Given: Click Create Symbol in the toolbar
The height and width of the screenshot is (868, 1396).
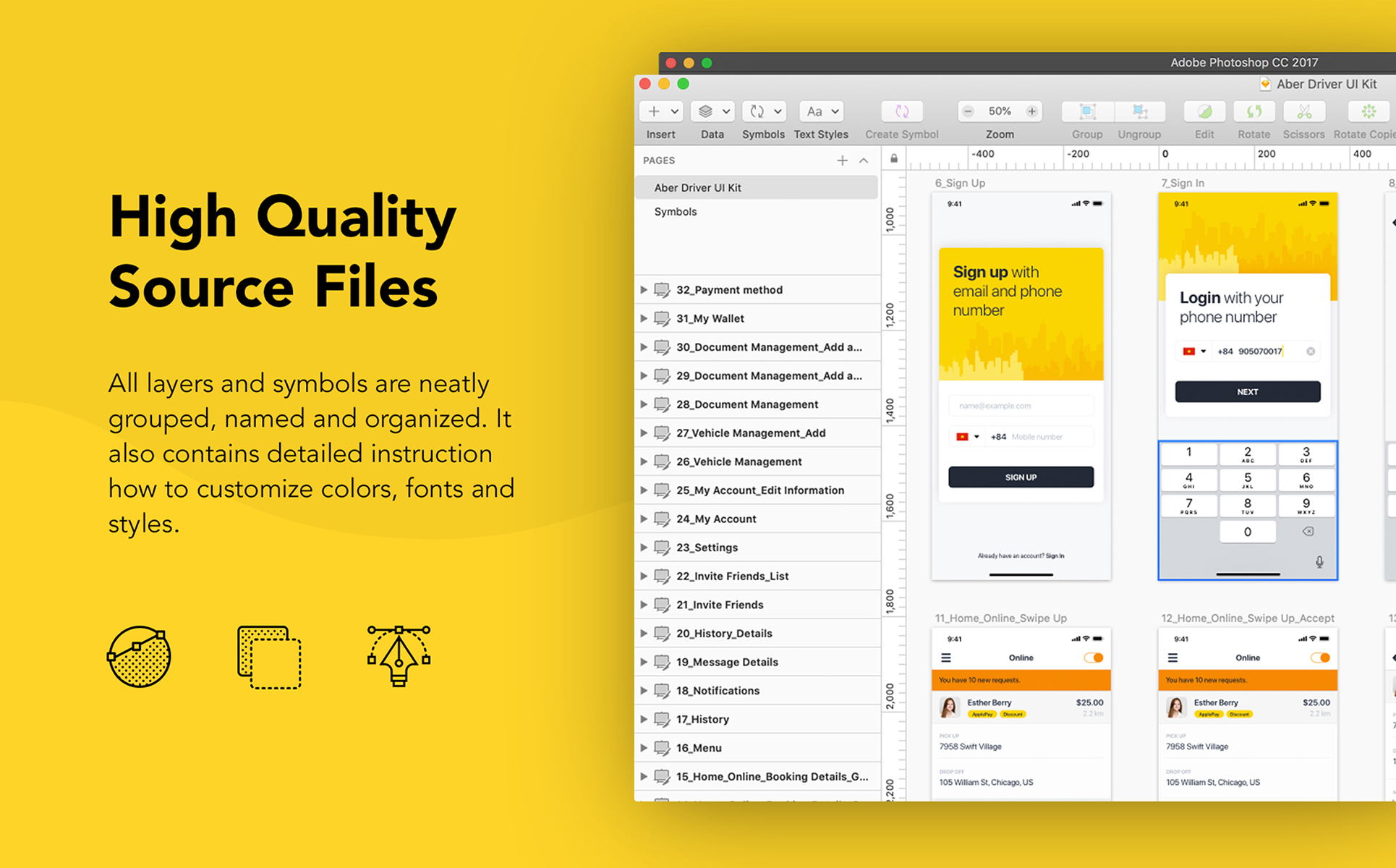Looking at the screenshot, I should coord(901,112).
